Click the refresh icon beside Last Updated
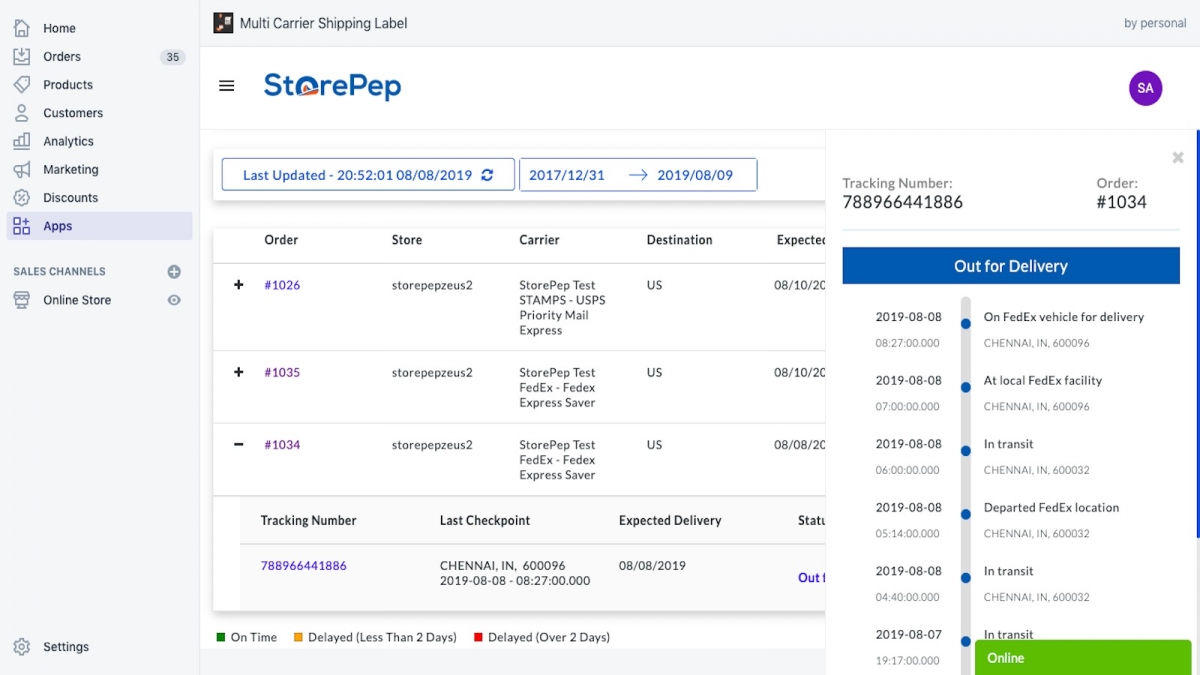 coord(487,175)
